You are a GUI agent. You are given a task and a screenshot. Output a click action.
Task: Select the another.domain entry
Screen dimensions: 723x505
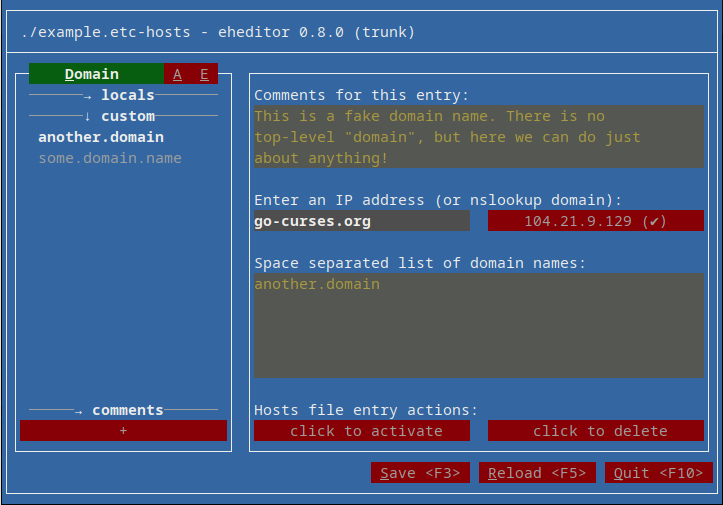pos(101,137)
